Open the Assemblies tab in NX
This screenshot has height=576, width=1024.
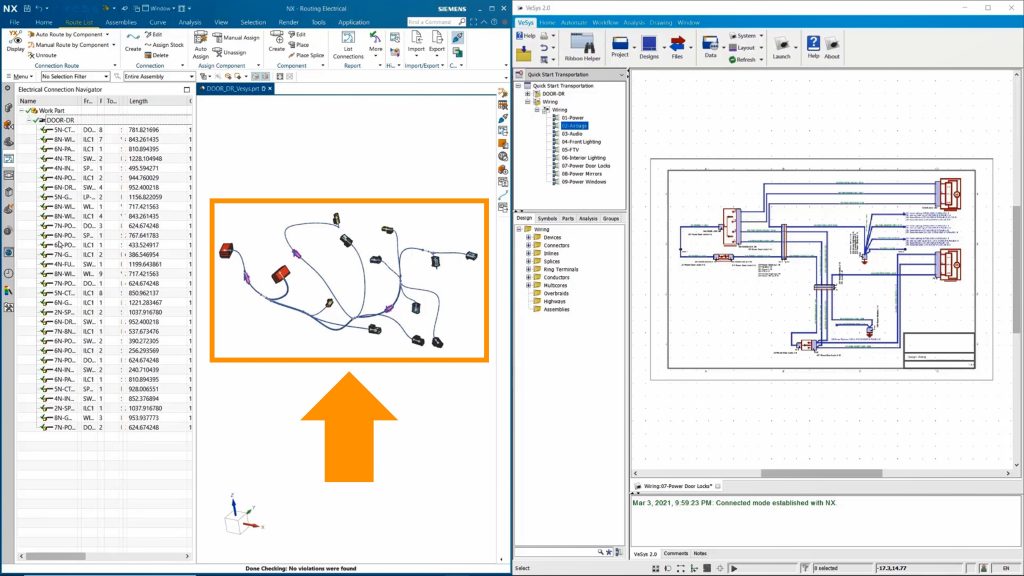121,22
